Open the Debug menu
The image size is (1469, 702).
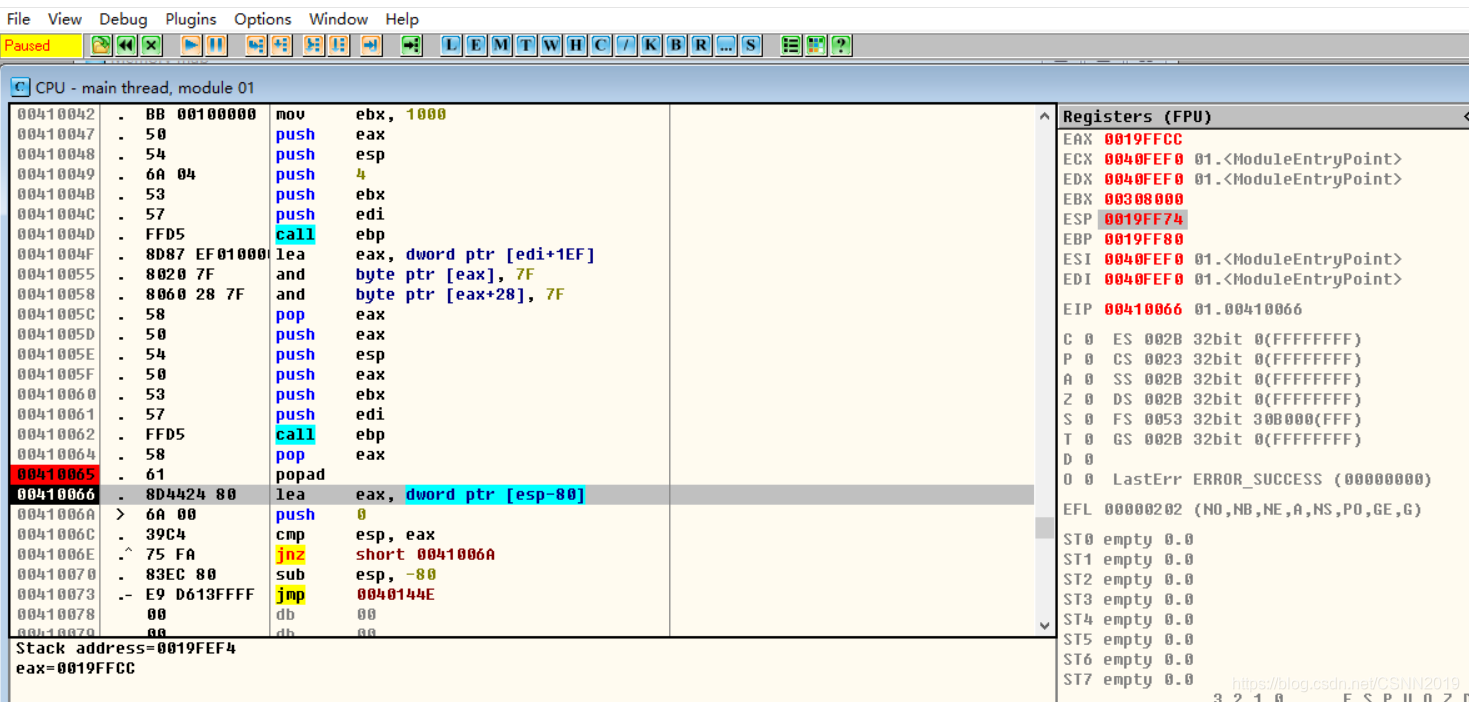click(123, 19)
